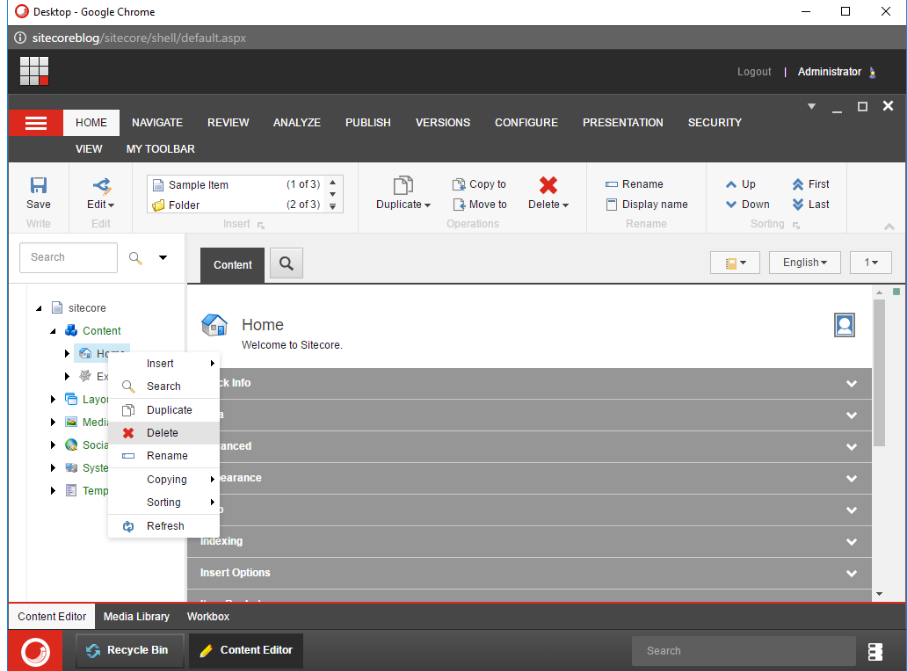Click the content tree Search input field
Image resolution: width=907 pixels, height=671 pixels.
click(68, 257)
